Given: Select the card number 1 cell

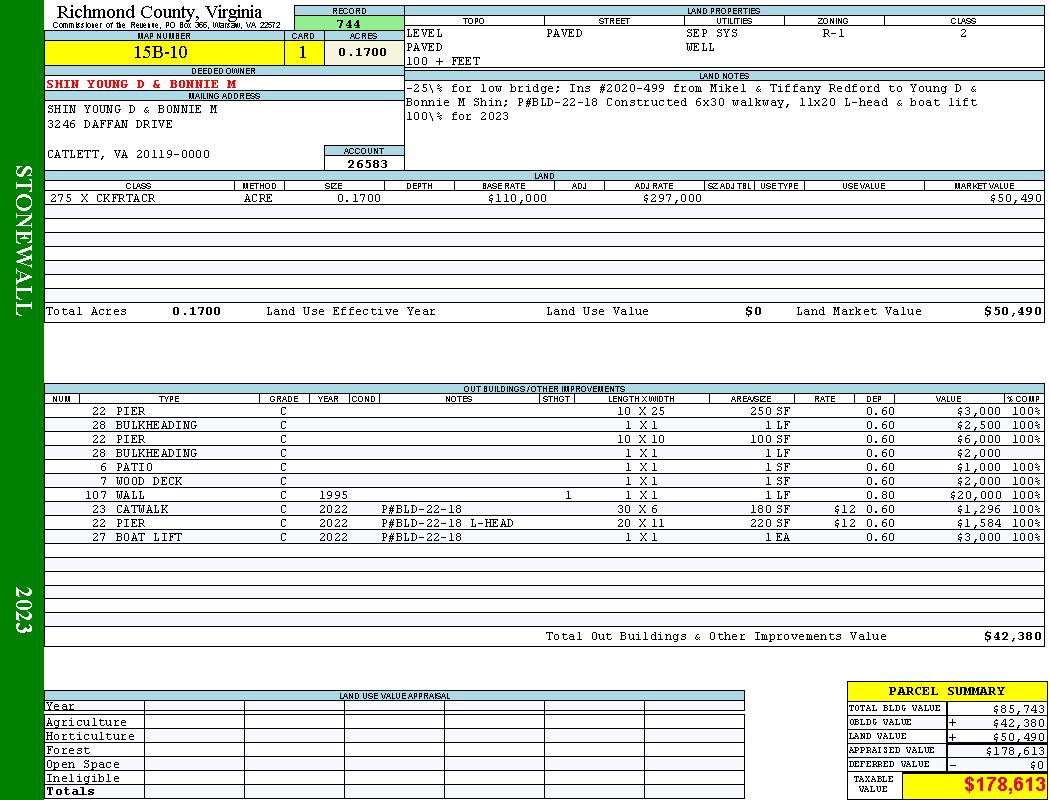Looking at the screenshot, I should click(303, 52).
